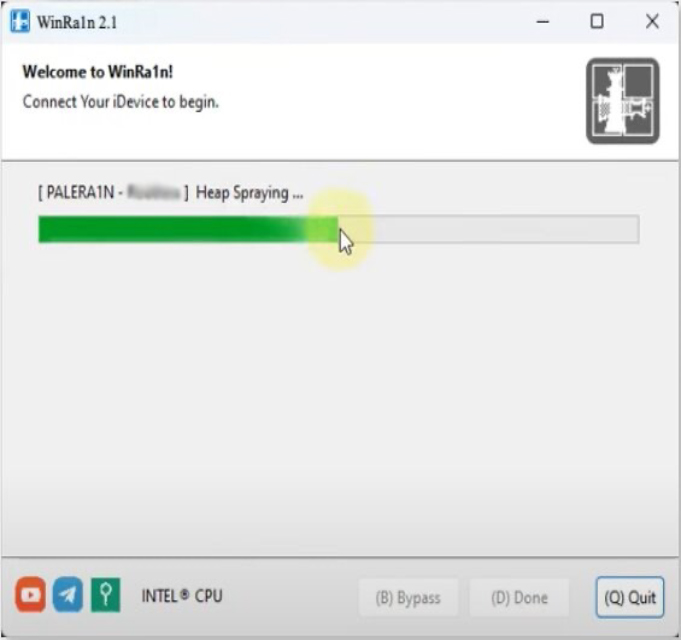Click the (B) Bypass button

[x=408, y=597]
